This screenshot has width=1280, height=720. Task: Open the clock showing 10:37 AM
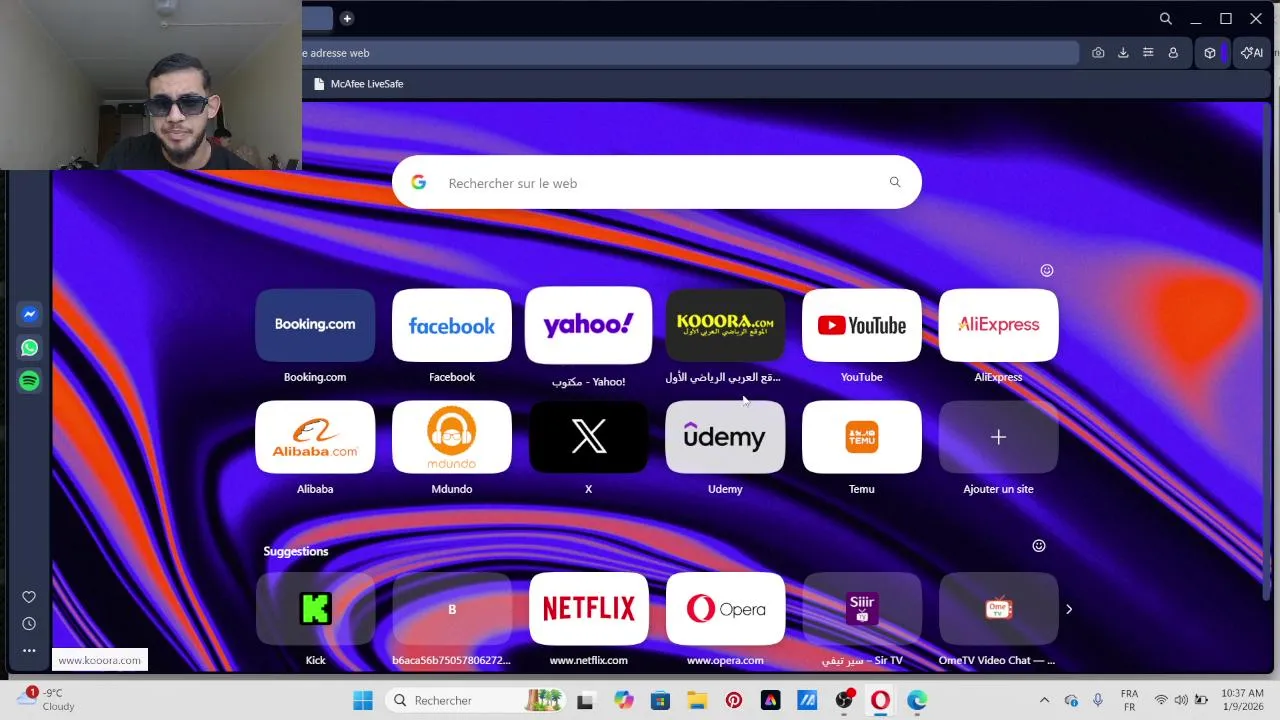coord(1242,700)
